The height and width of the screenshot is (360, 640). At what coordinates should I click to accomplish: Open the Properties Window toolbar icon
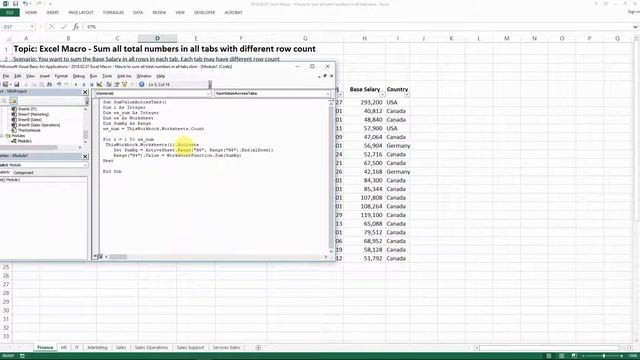[x=116, y=84]
